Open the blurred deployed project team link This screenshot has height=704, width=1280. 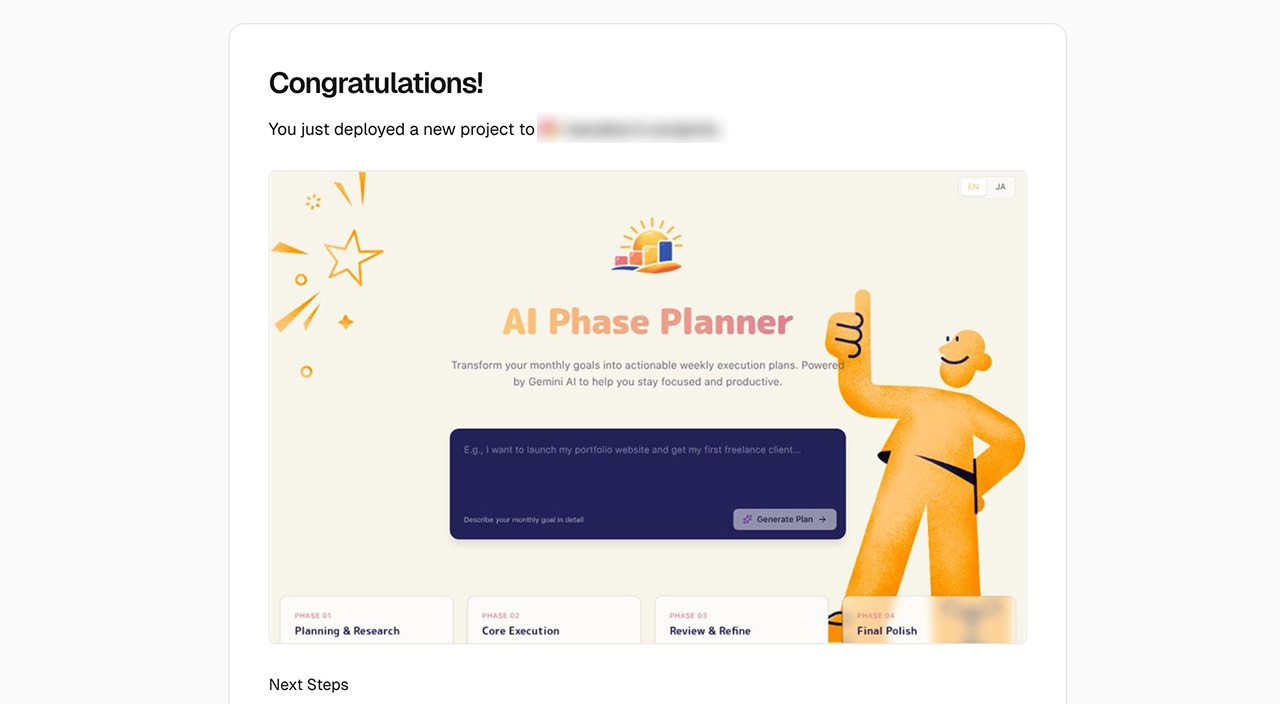pyautogui.click(x=630, y=129)
